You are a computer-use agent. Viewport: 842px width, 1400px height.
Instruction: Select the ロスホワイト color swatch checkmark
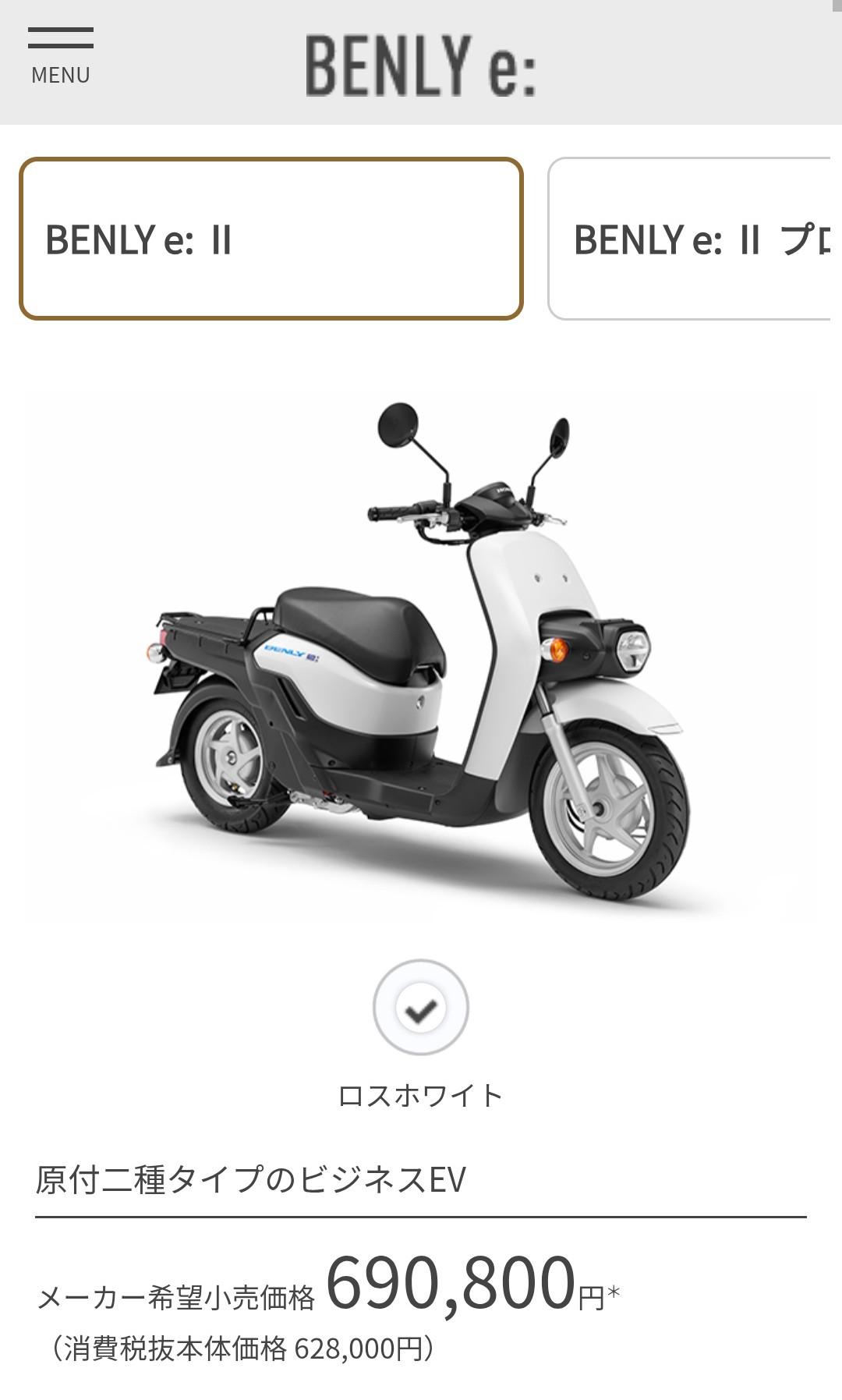click(421, 1007)
